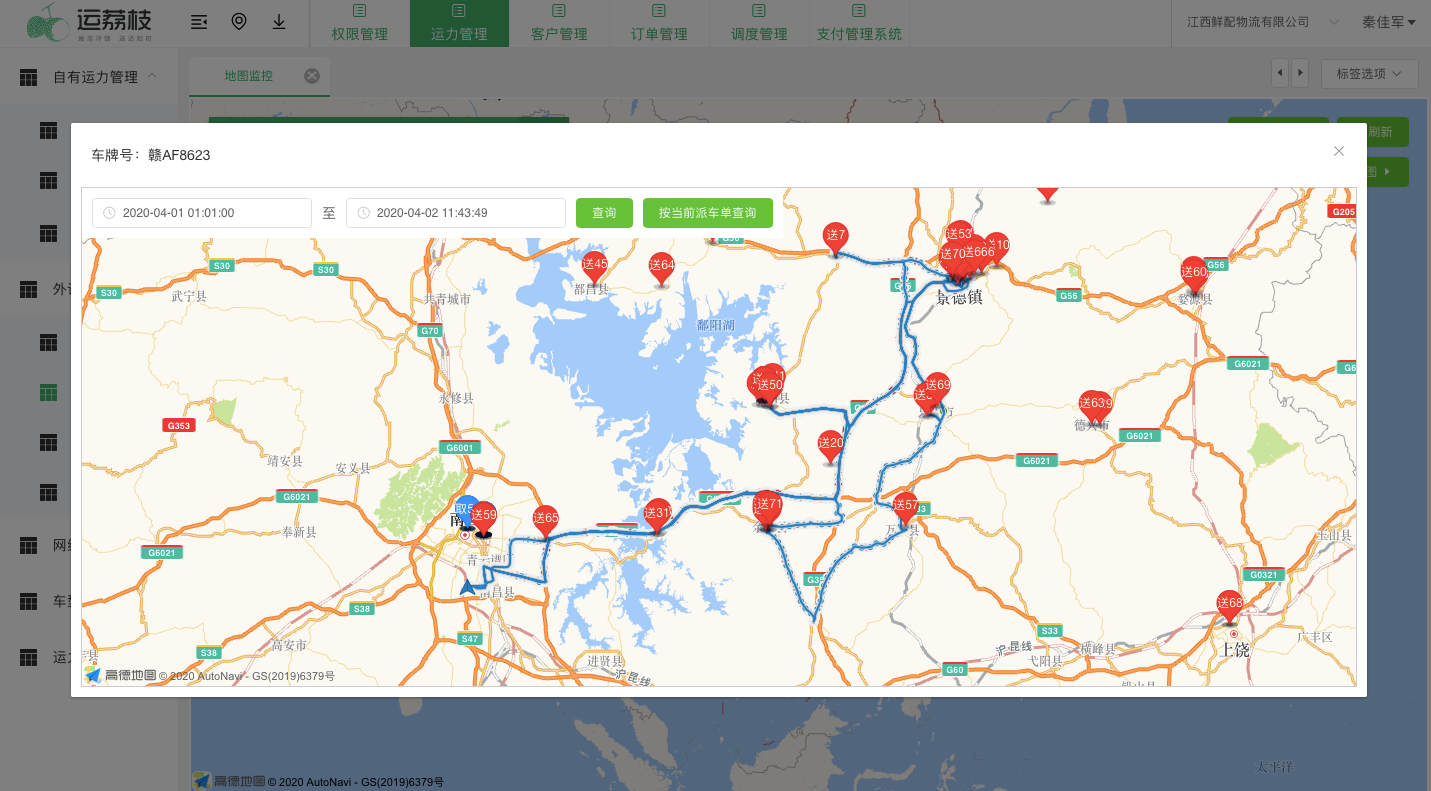This screenshot has width=1431, height=791.
Task: Click the blue pickup marker on map
Action: click(466, 510)
